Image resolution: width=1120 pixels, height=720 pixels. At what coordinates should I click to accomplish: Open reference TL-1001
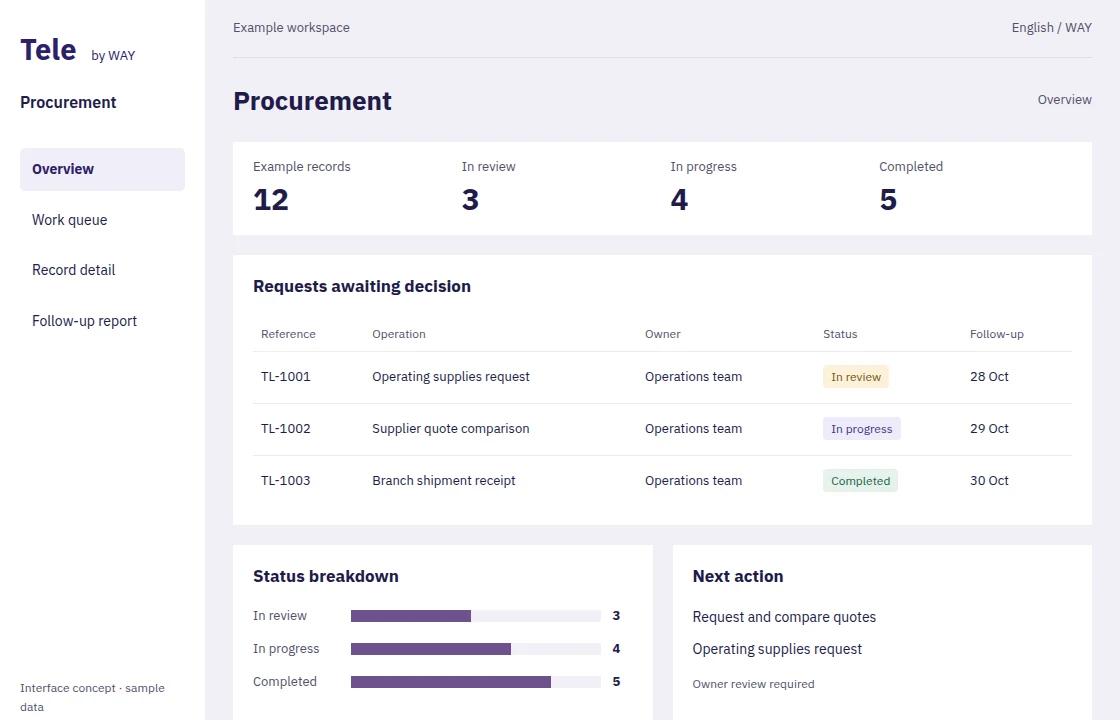286,376
